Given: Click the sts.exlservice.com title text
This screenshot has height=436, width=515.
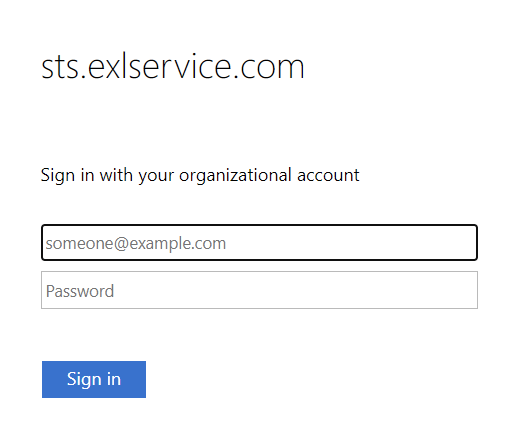Looking at the screenshot, I should tap(173, 67).
